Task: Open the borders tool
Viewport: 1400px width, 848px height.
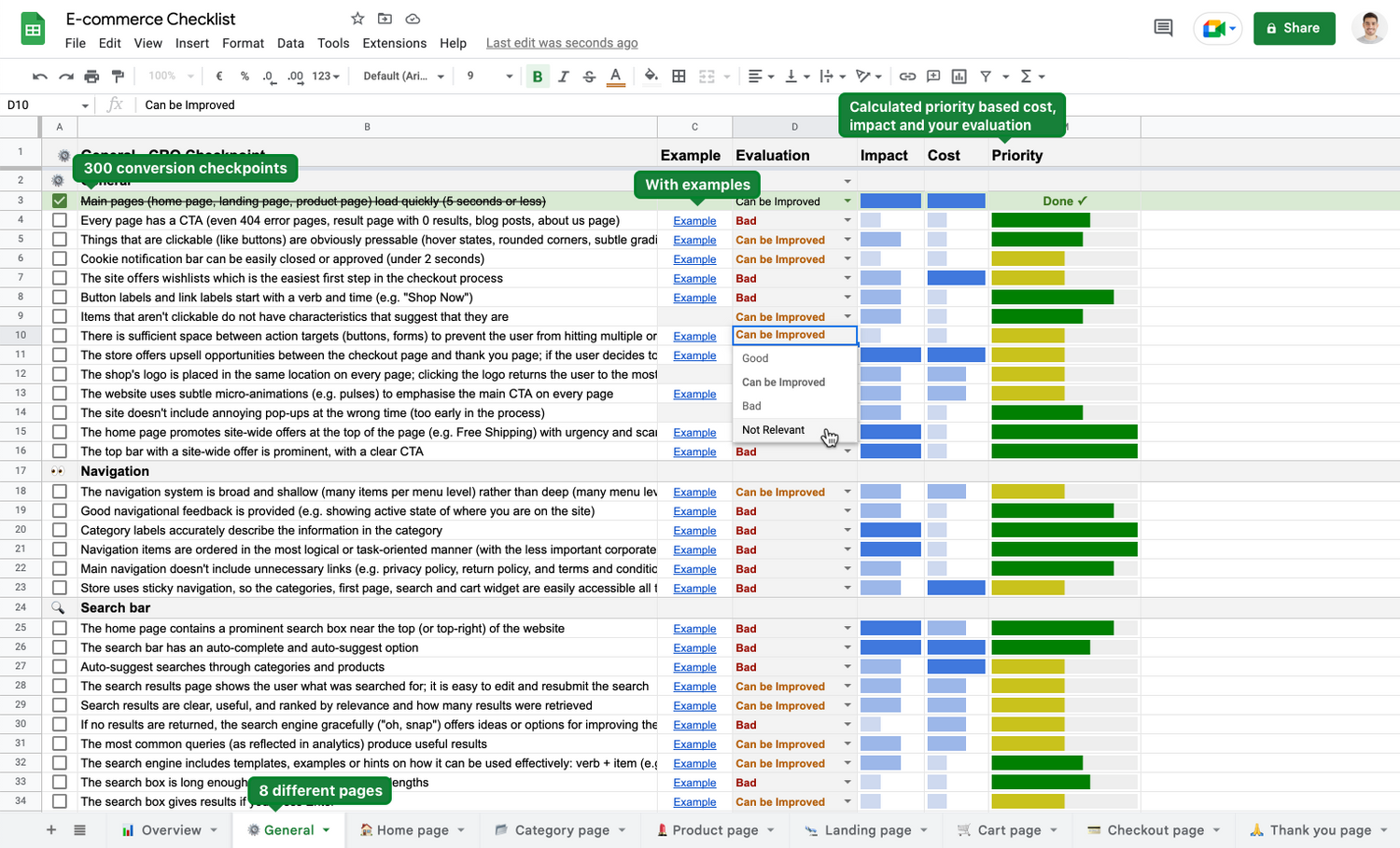Action: [679, 76]
